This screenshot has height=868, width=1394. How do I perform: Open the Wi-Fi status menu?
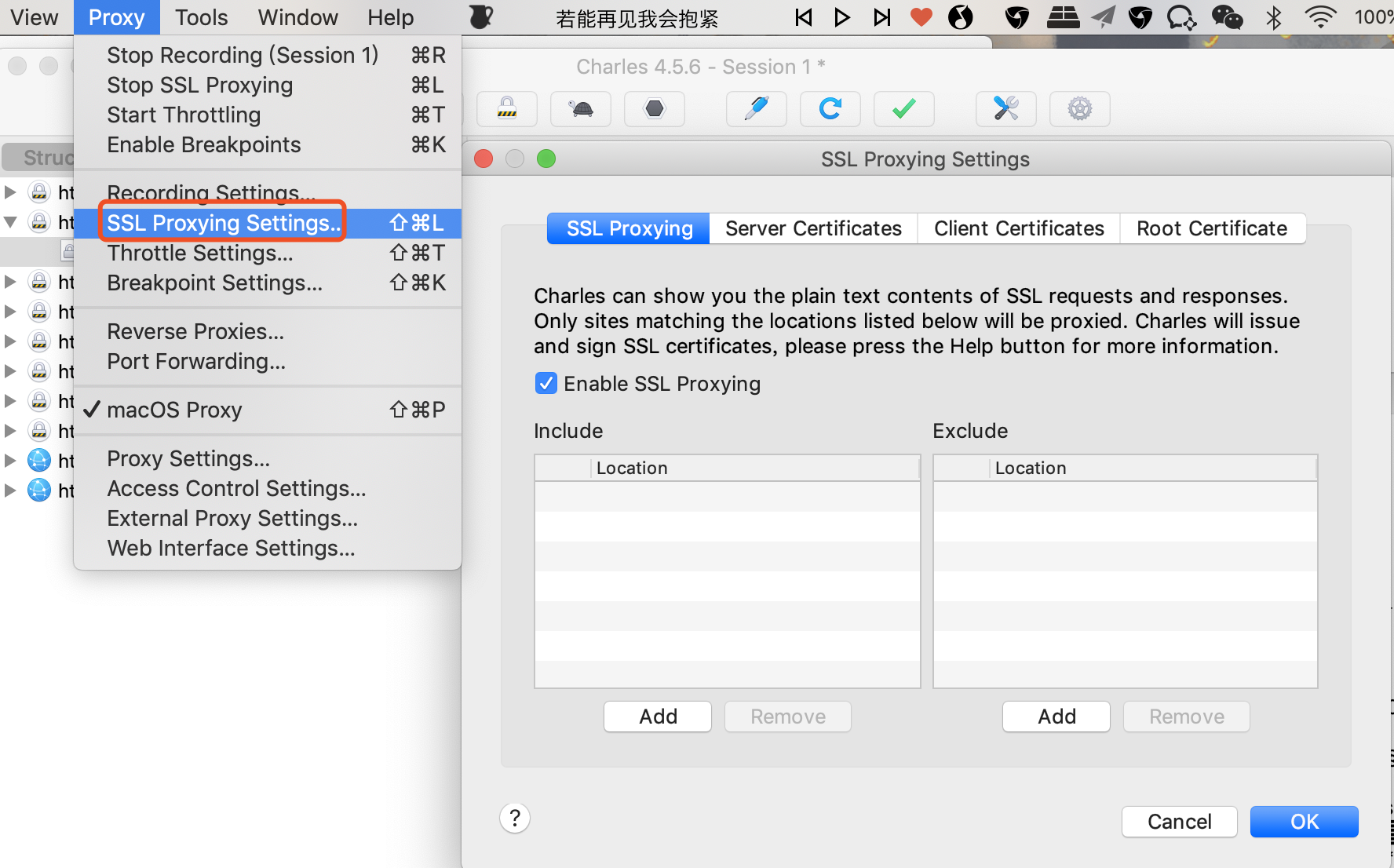click(x=1320, y=17)
